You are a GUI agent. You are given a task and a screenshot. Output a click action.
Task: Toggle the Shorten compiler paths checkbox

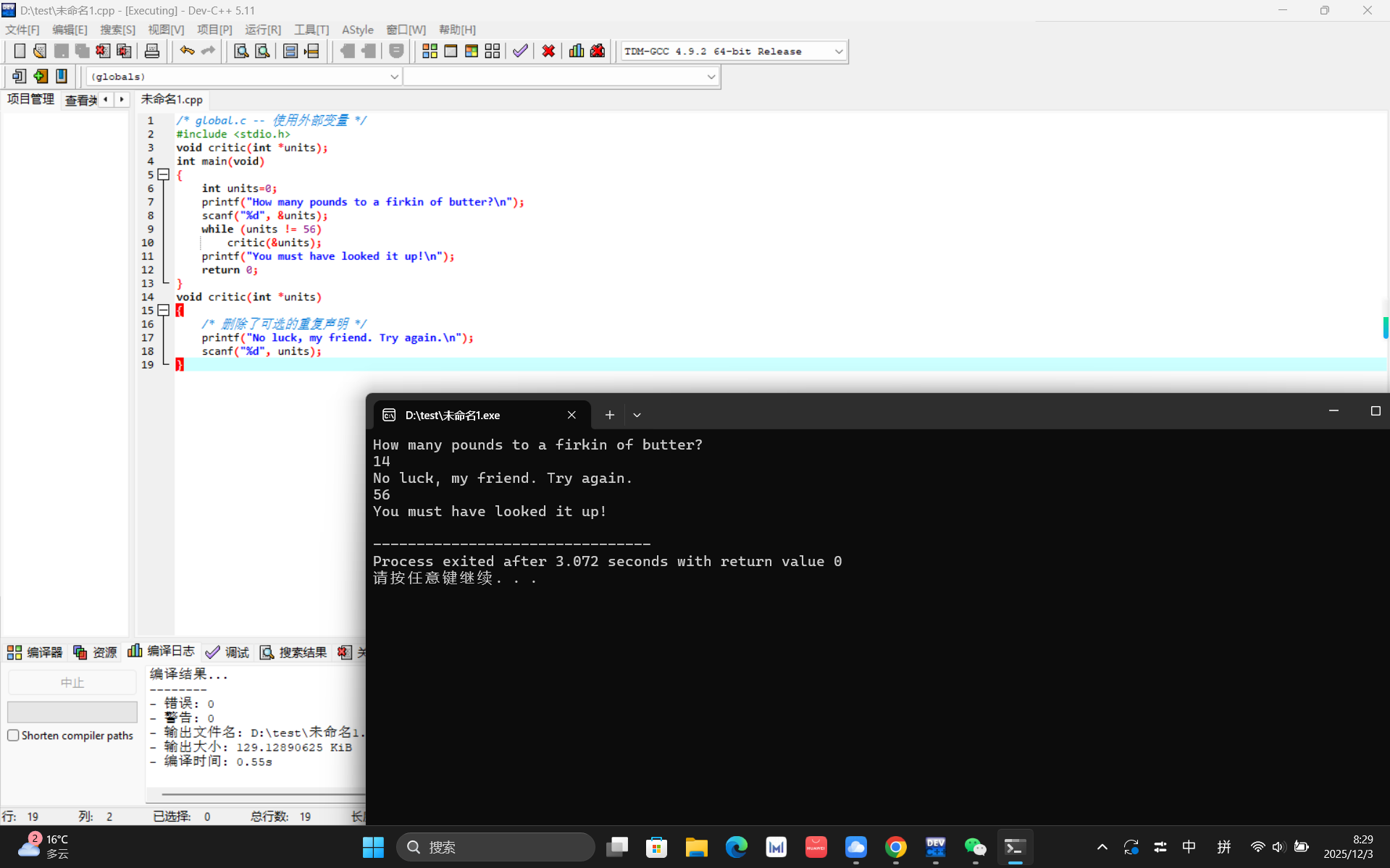click(x=13, y=736)
